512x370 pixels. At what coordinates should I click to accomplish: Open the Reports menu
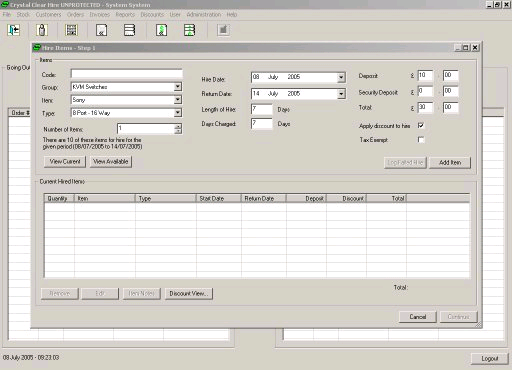tap(125, 14)
